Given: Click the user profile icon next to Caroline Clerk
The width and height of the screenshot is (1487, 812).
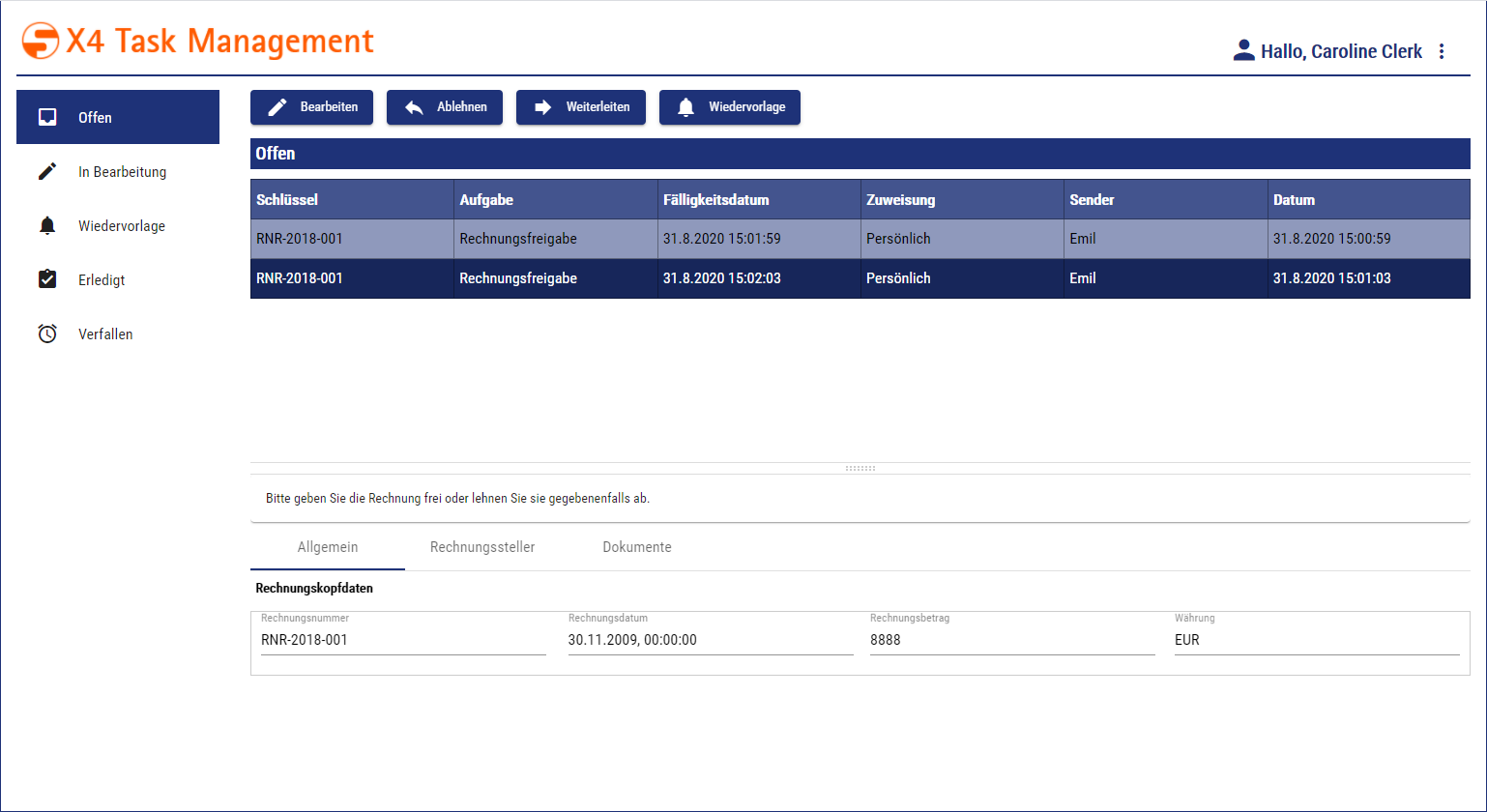Looking at the screenshot, I should pos(1242,49).
